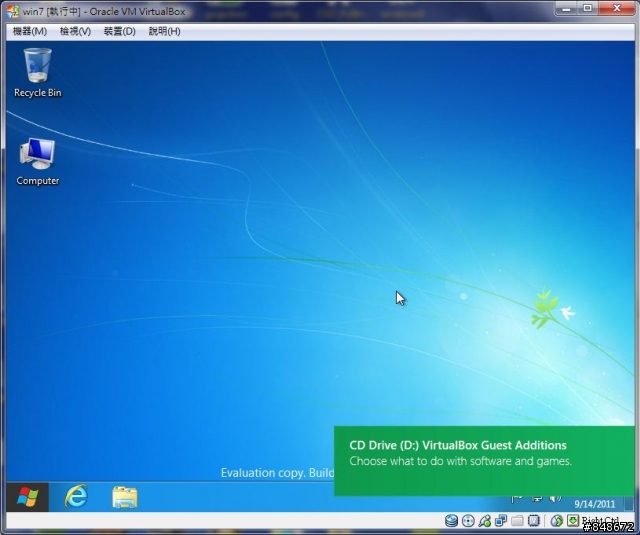640x535 pixels.
Task: Click the virtualization CPU status icon
Action: [533, 521]
